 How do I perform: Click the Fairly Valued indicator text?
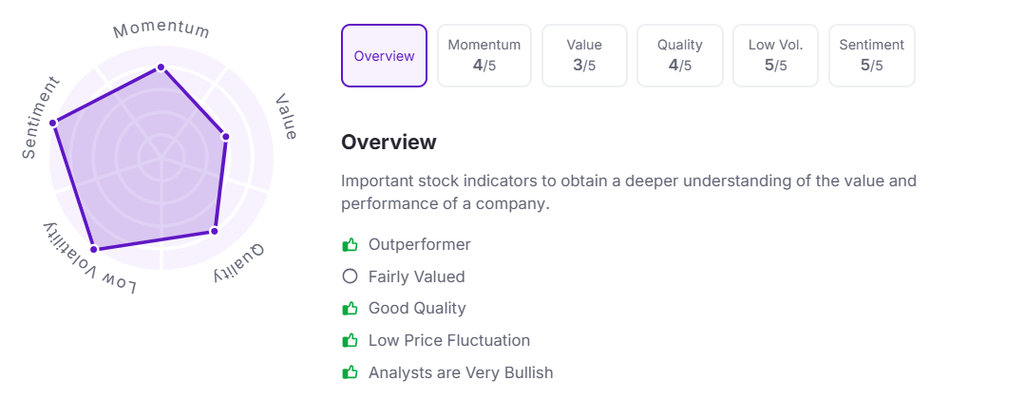[x=416, y=277]
